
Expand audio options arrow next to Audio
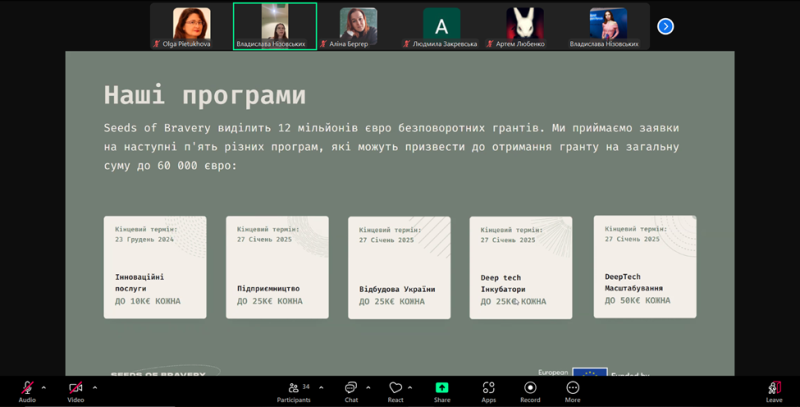[x=43, y=387]
